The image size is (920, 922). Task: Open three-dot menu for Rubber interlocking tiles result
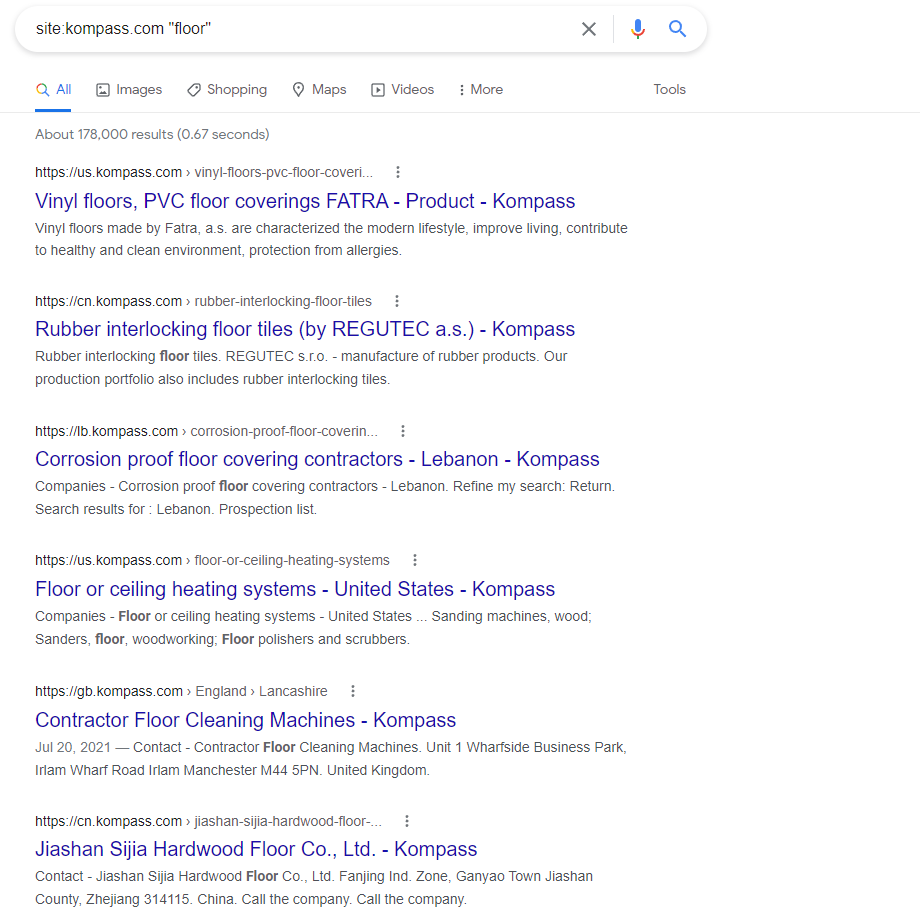click(x=397, y=301)
